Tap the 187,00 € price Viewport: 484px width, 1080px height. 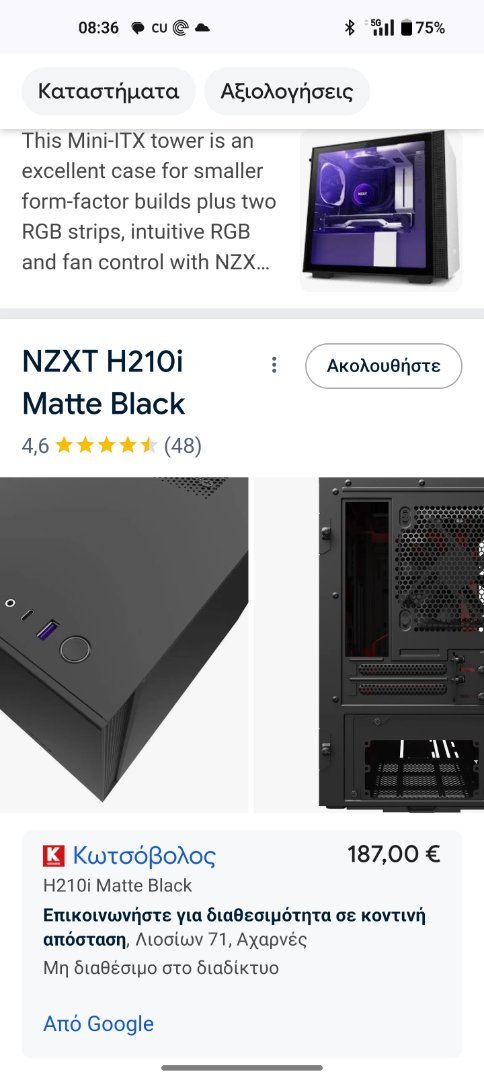pyautogui.click(x=394, y=854)
